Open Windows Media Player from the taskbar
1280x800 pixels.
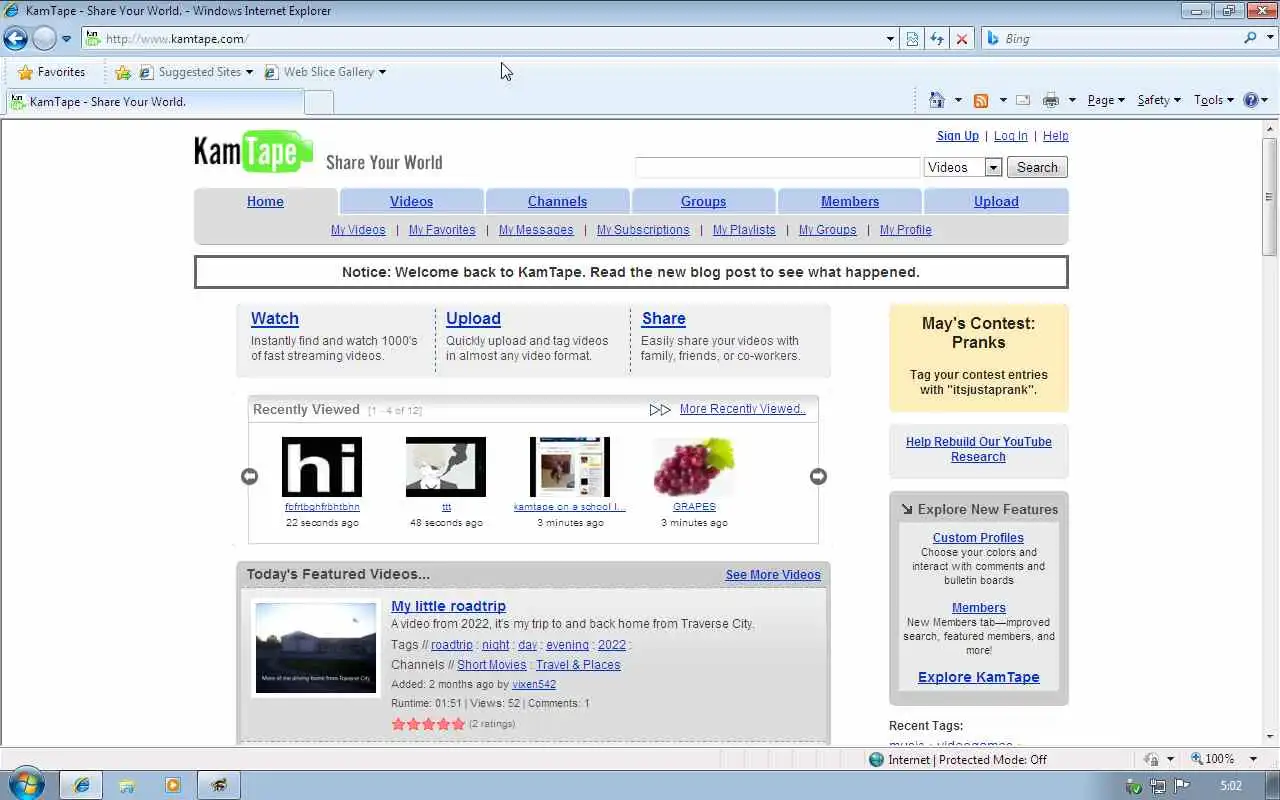pyautogui.click(x=172, y=785)
